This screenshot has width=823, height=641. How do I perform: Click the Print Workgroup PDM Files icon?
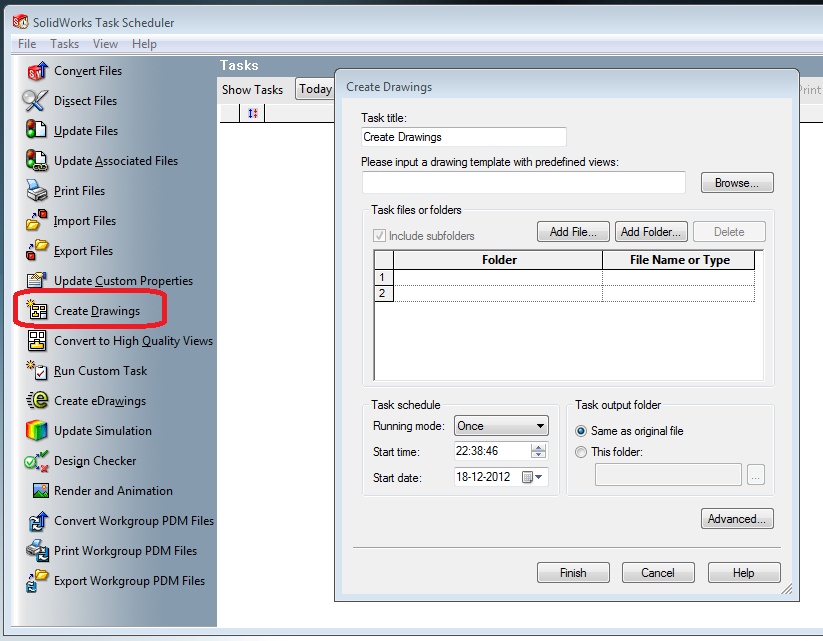37,550
